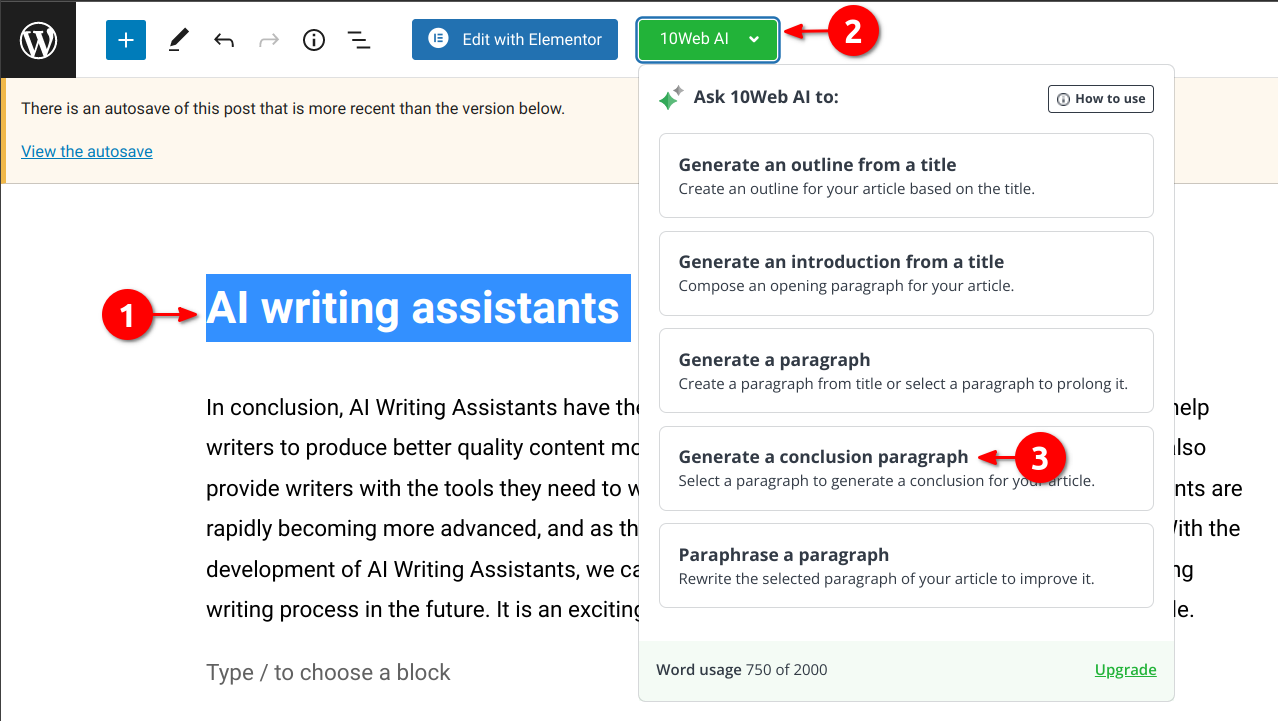1278x721 pixels.
Task: Click the View the autosave link
Action: tap(87, 152)
